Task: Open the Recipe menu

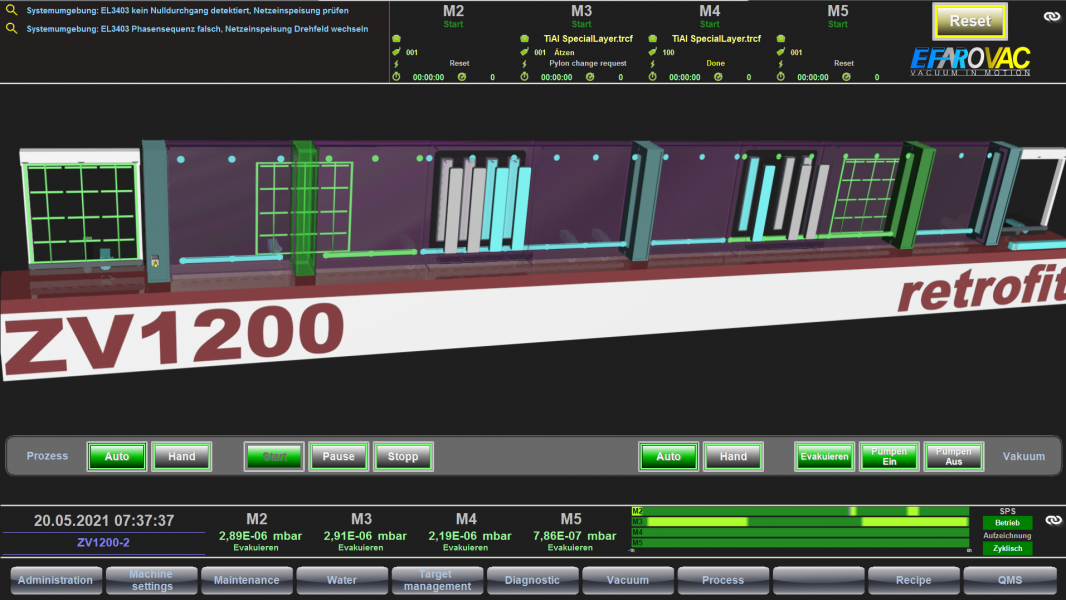Action: click(913, 580)
